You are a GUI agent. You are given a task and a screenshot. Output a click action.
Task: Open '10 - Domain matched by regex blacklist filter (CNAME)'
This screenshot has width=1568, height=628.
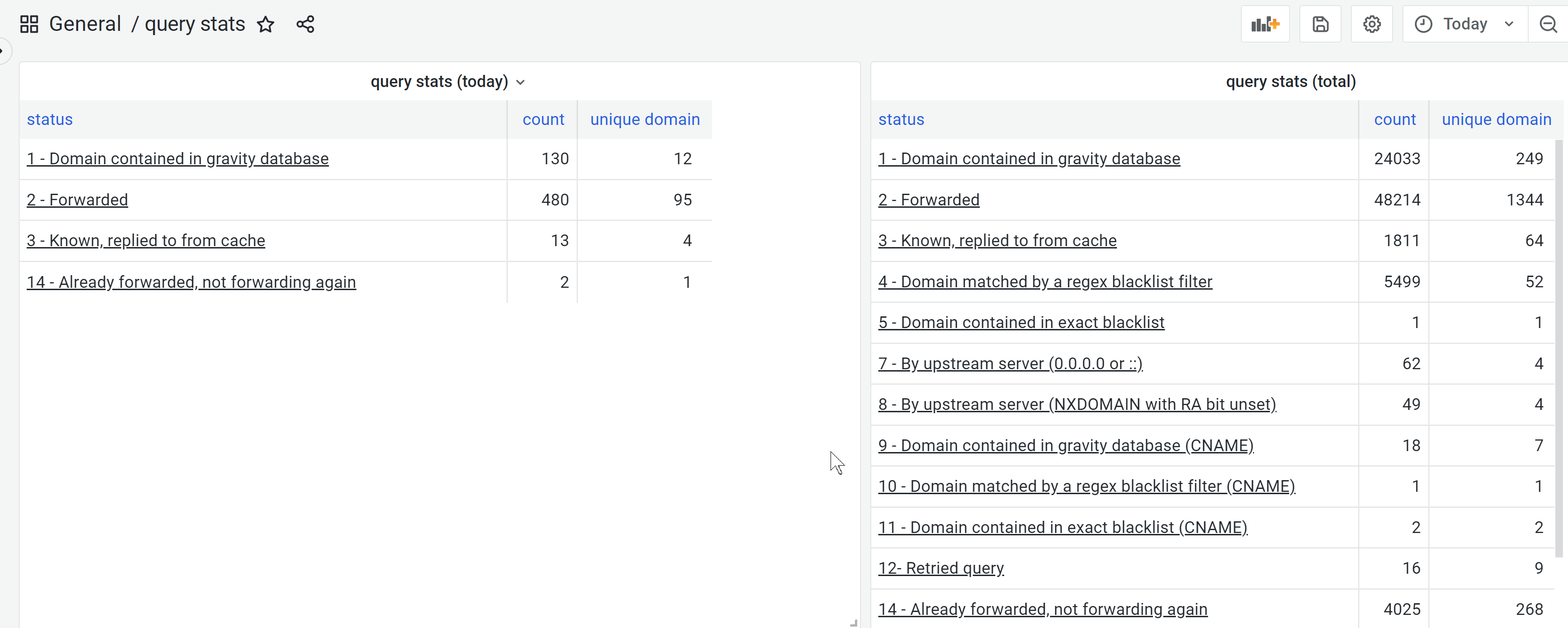(1087, 486)
